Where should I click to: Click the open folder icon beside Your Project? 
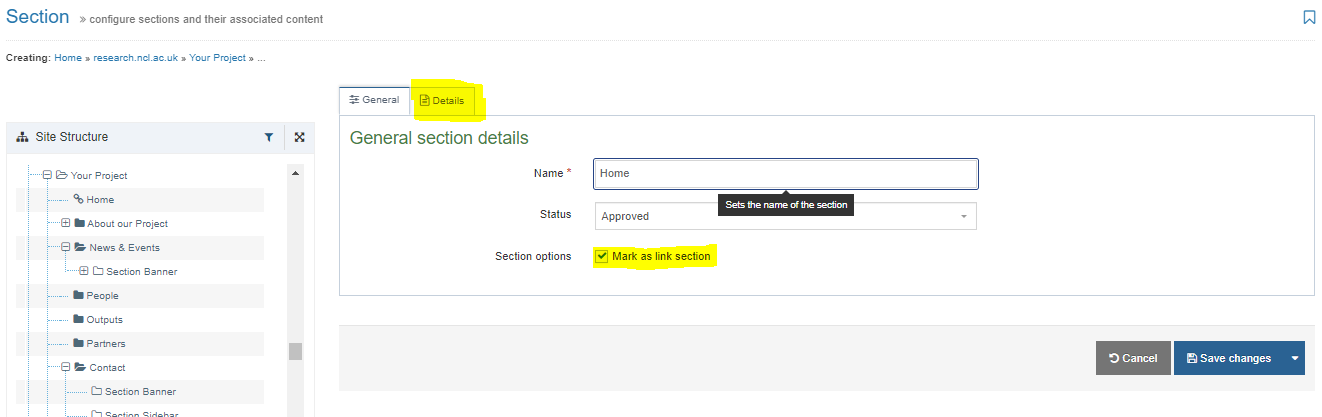coord(62,175)
